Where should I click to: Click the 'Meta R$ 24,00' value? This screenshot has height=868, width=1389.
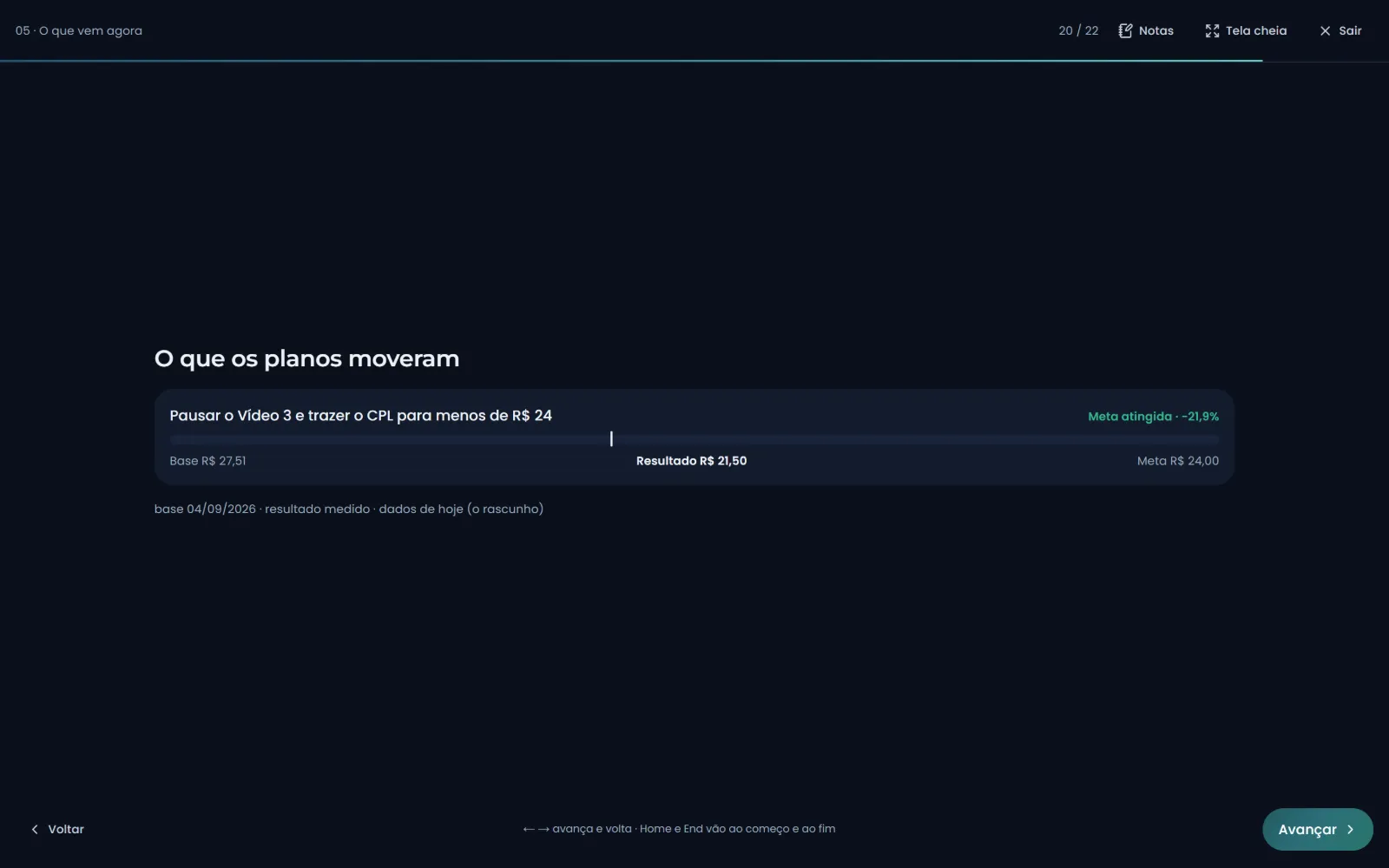[1178, 461]
